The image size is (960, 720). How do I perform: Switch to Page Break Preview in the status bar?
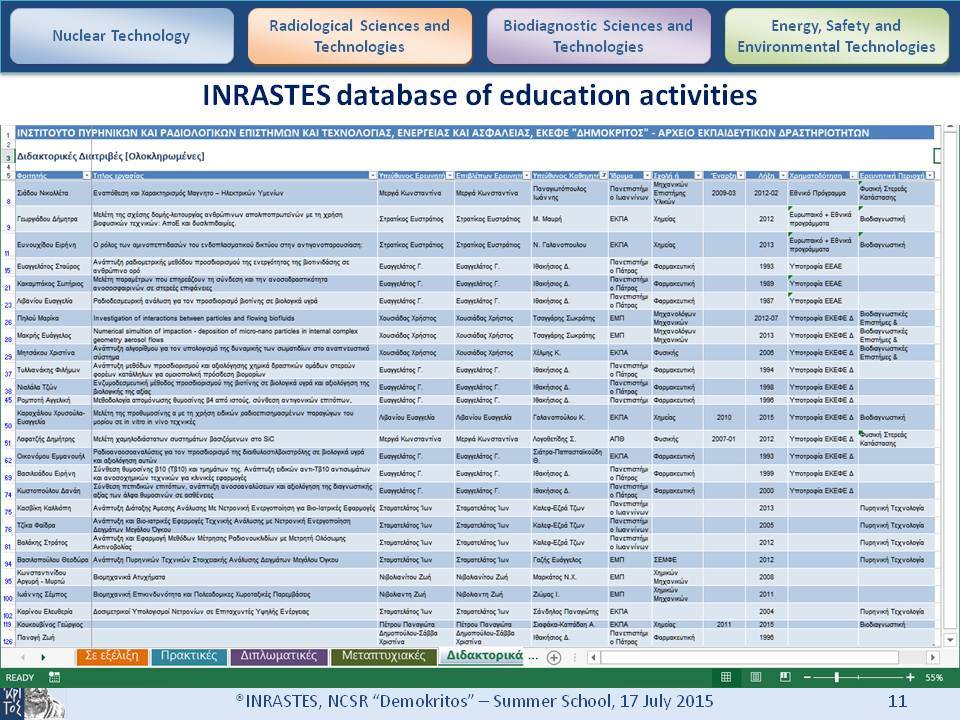click(x=785, y=677)
